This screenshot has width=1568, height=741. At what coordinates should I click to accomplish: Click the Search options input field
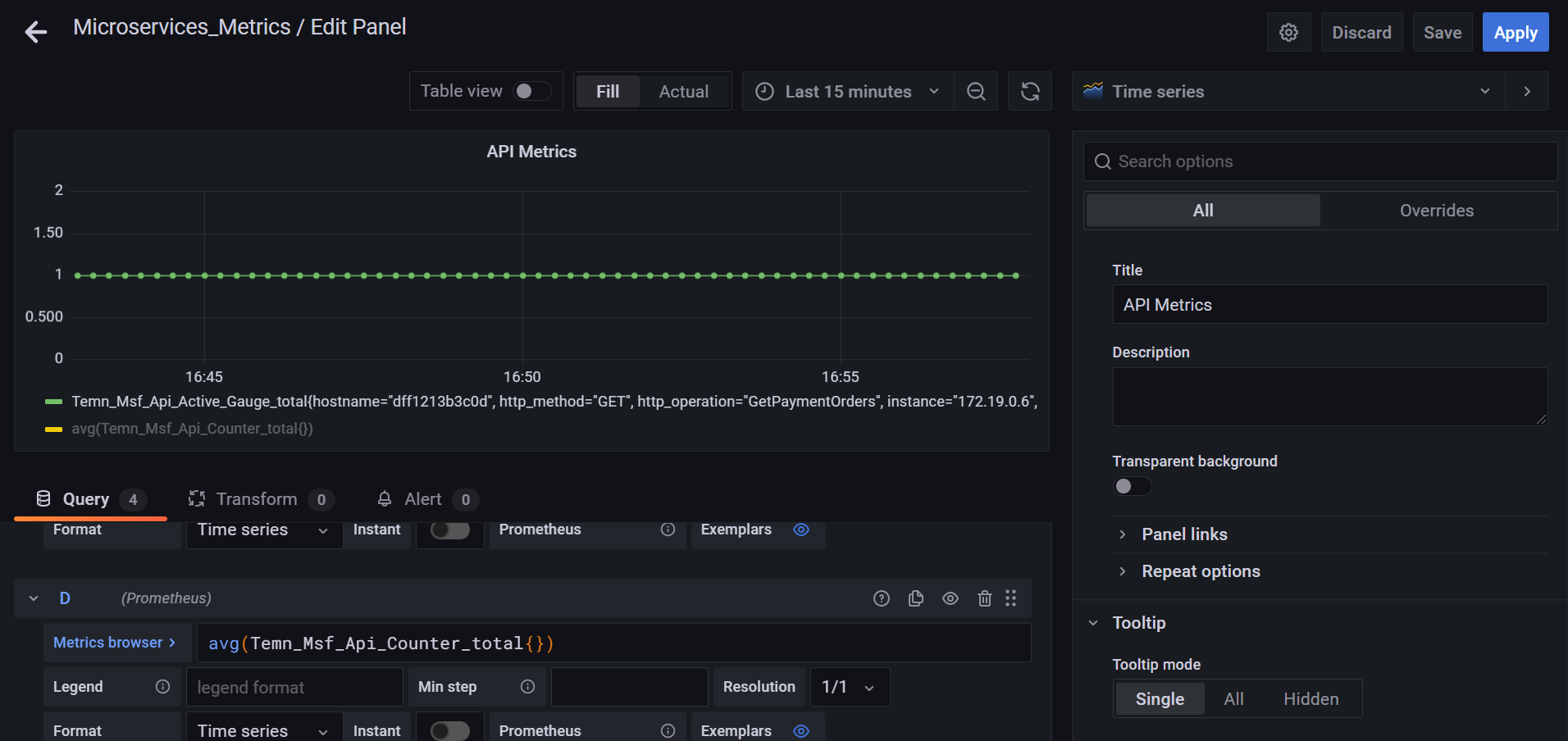click(1320, 161)
